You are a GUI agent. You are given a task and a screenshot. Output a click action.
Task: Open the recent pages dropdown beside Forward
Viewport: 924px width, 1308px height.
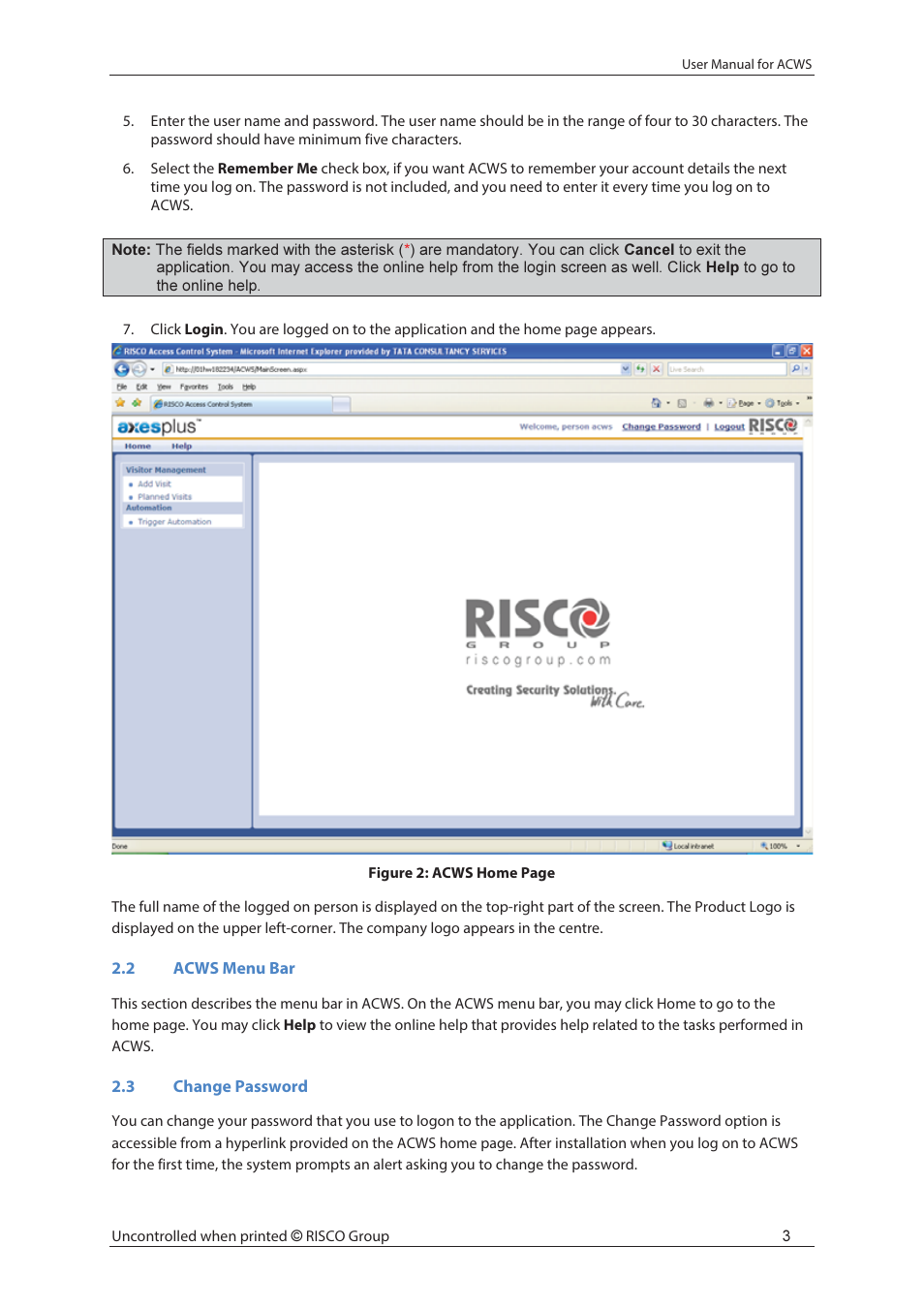pos(152,369)
